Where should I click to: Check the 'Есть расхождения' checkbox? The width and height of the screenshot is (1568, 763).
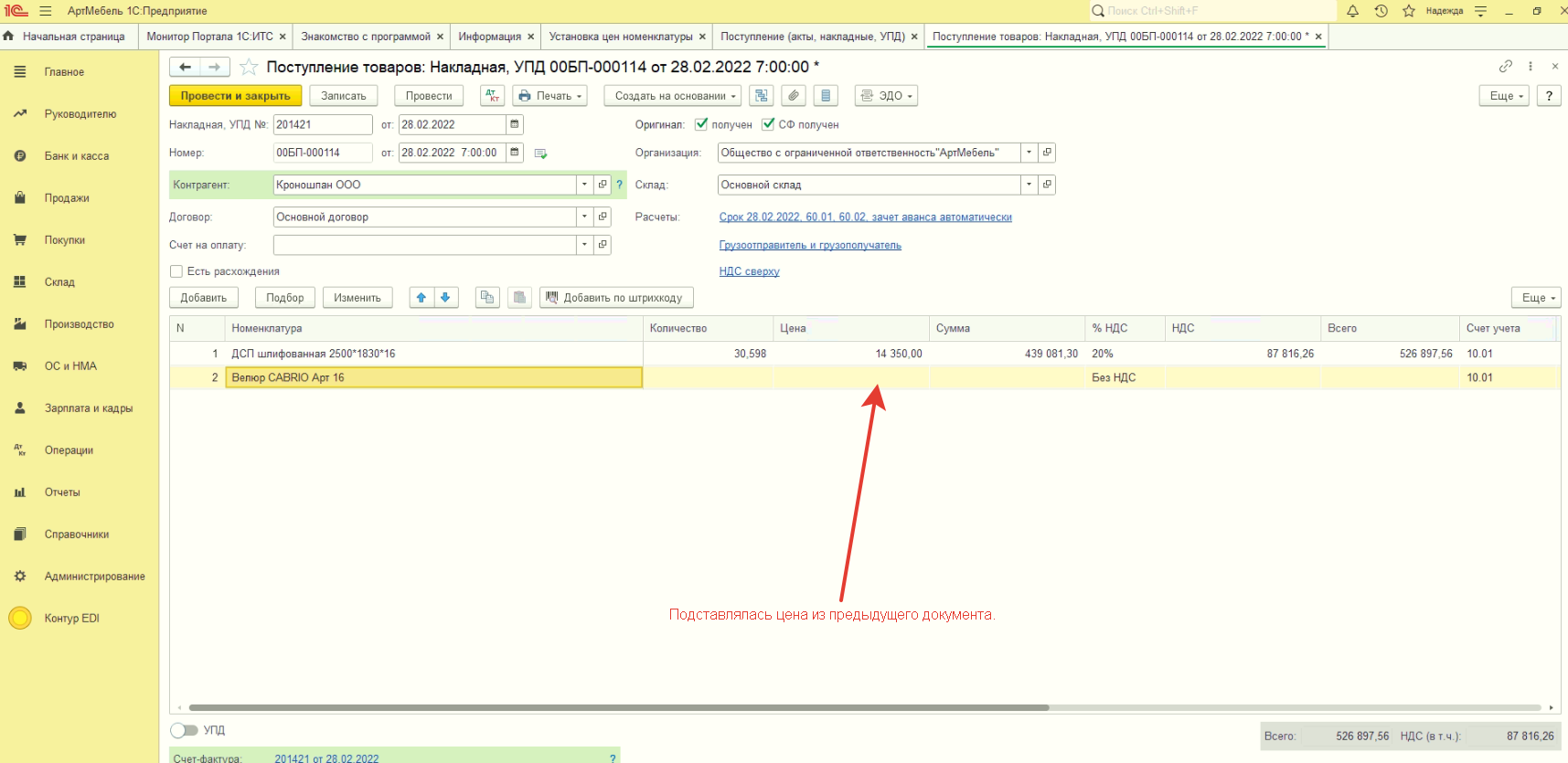[176, 271]
